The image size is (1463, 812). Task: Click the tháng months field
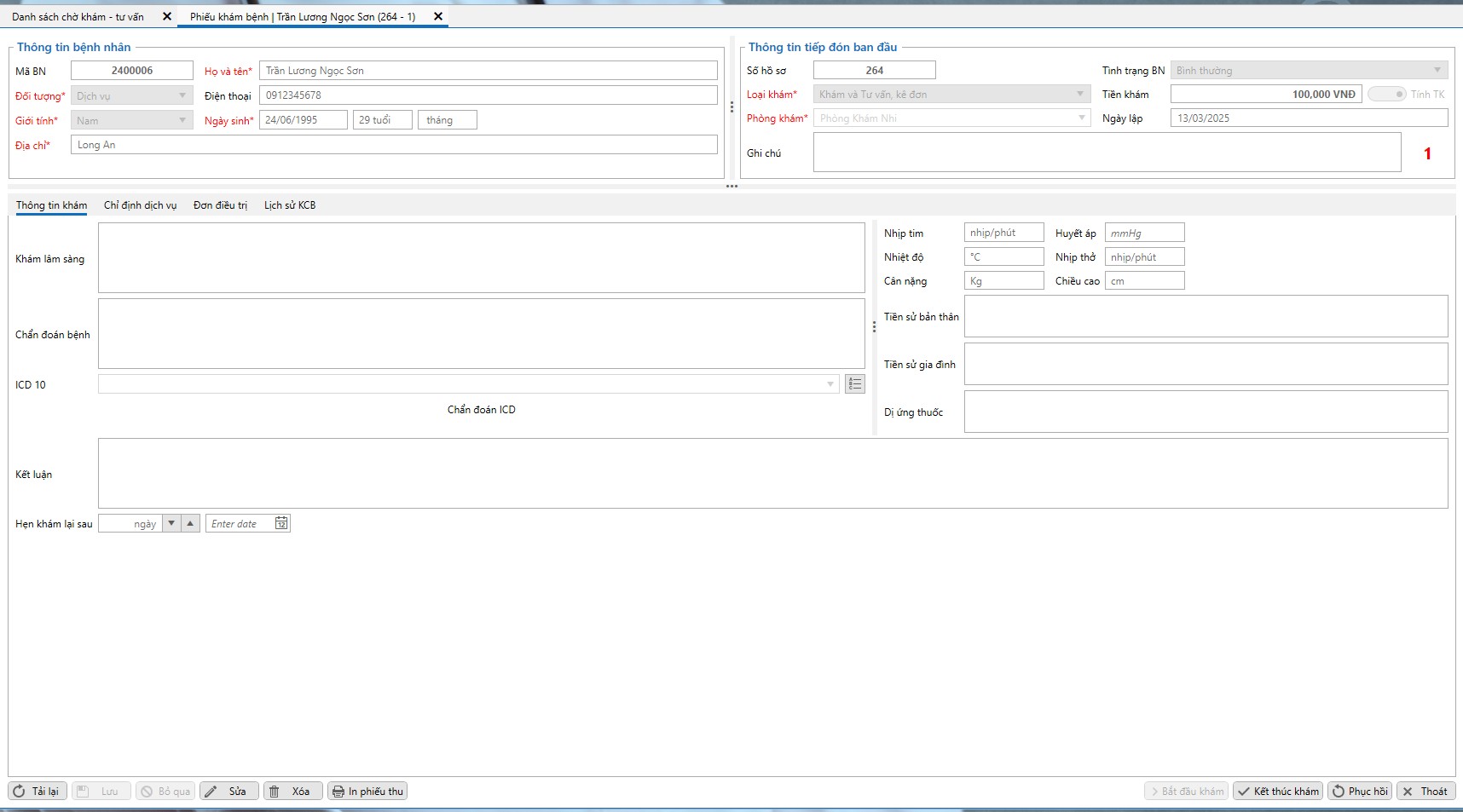(448, 120)
